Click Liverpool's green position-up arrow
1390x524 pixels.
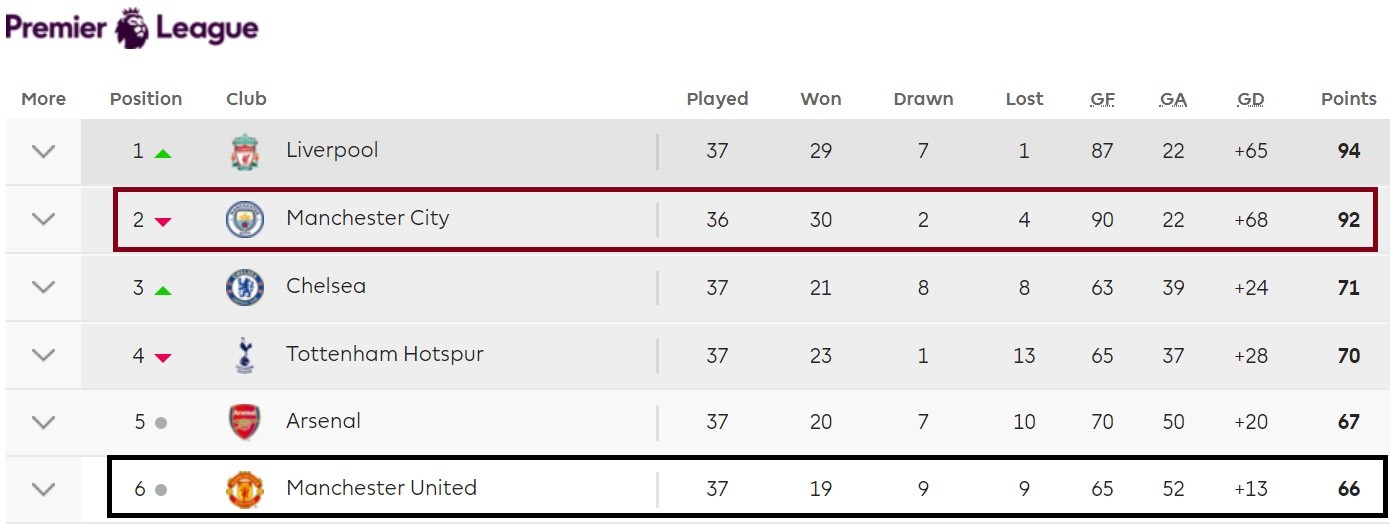point(163,153)
